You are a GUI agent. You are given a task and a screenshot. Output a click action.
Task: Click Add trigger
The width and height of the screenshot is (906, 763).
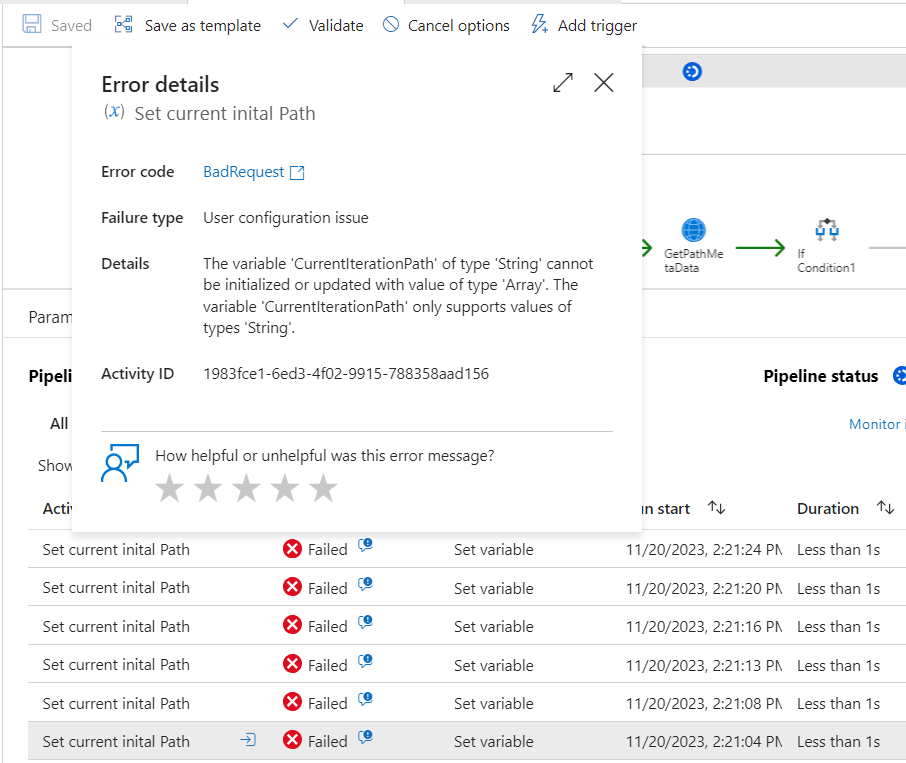584,25
